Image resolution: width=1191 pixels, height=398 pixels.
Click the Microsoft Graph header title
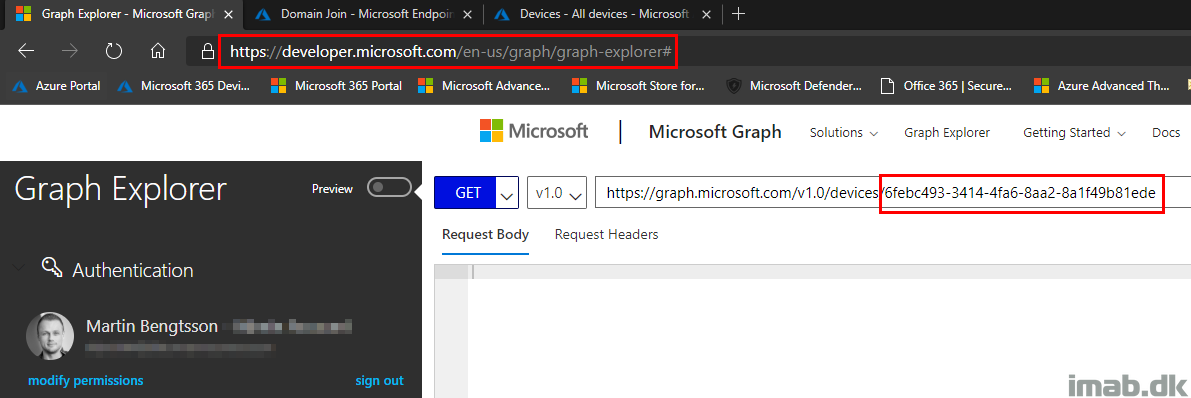(715, 132)
